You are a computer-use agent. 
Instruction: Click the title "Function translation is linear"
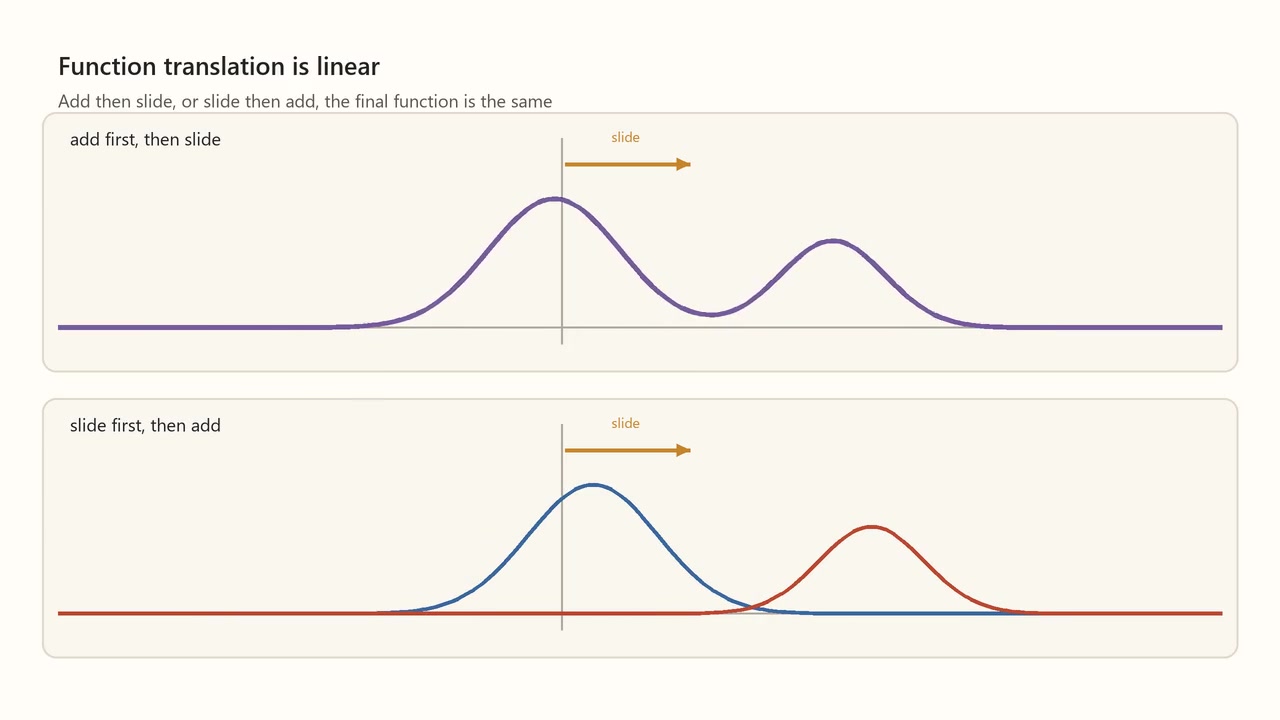click(x=219, y=67)
